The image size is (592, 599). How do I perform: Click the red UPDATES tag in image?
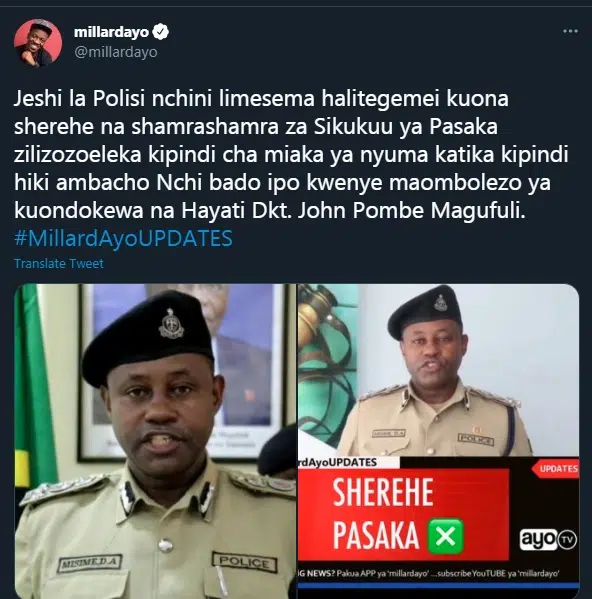tap(556, 469)
